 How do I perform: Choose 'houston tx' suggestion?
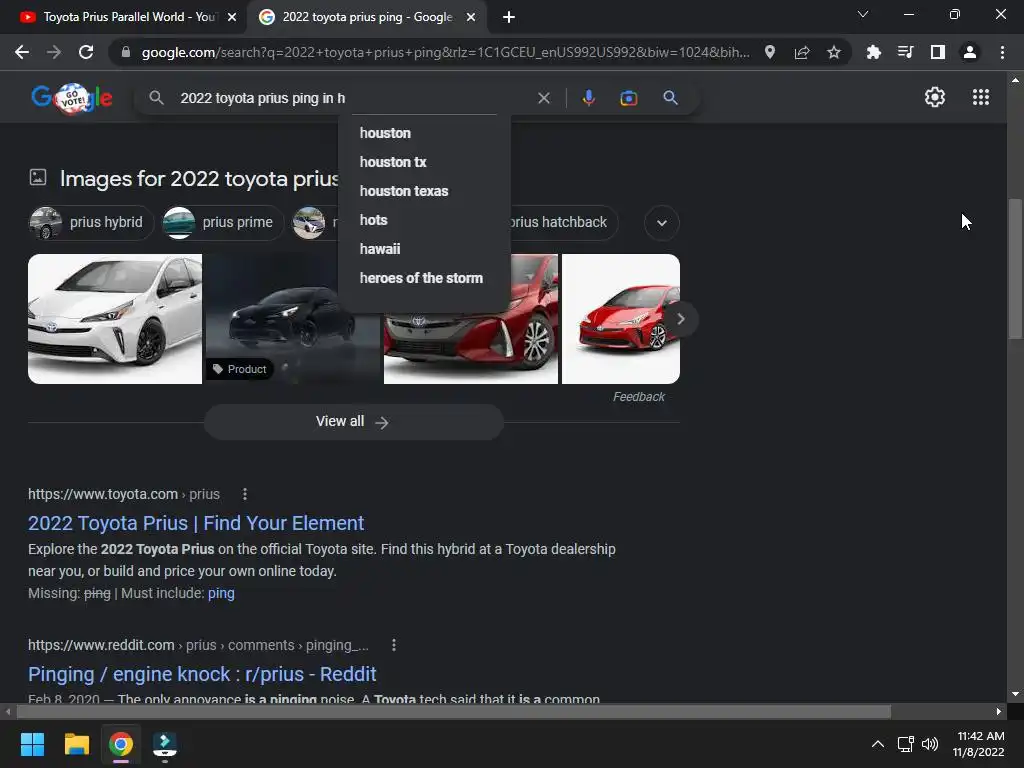tap(423, 162)
